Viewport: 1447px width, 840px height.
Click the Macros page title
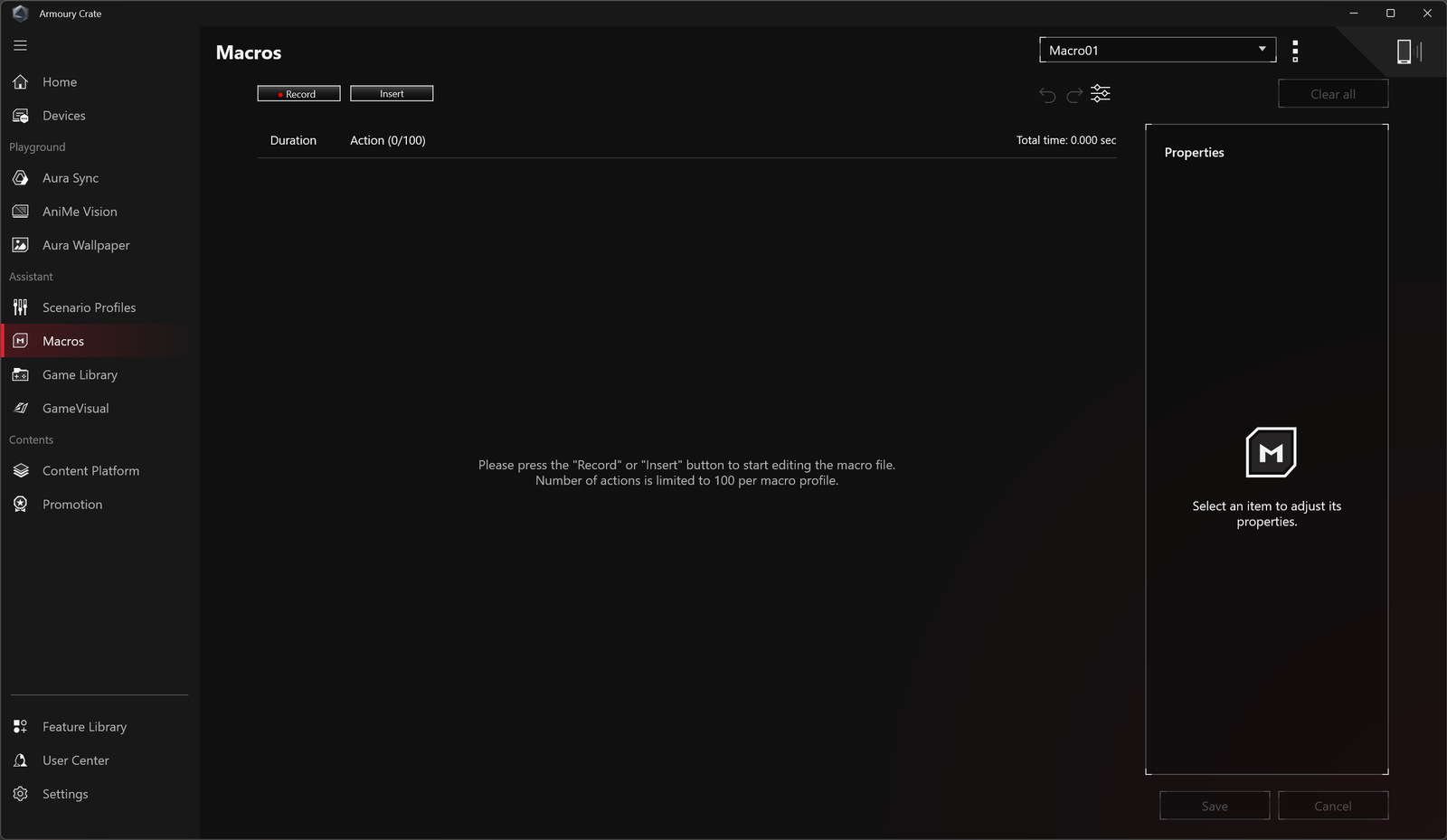click(x=249, y=52)
